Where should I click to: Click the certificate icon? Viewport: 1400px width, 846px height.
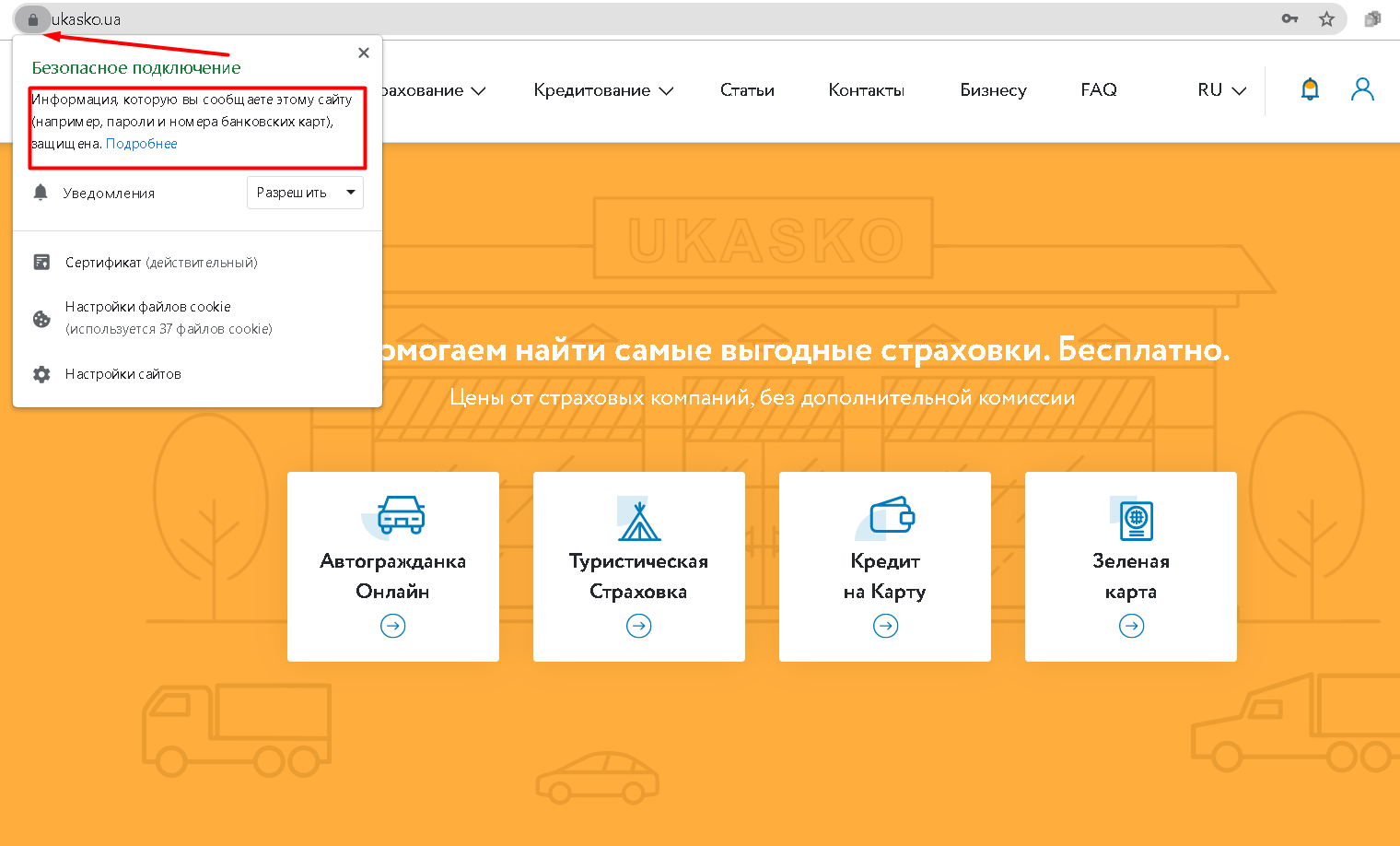click(41, 263)
